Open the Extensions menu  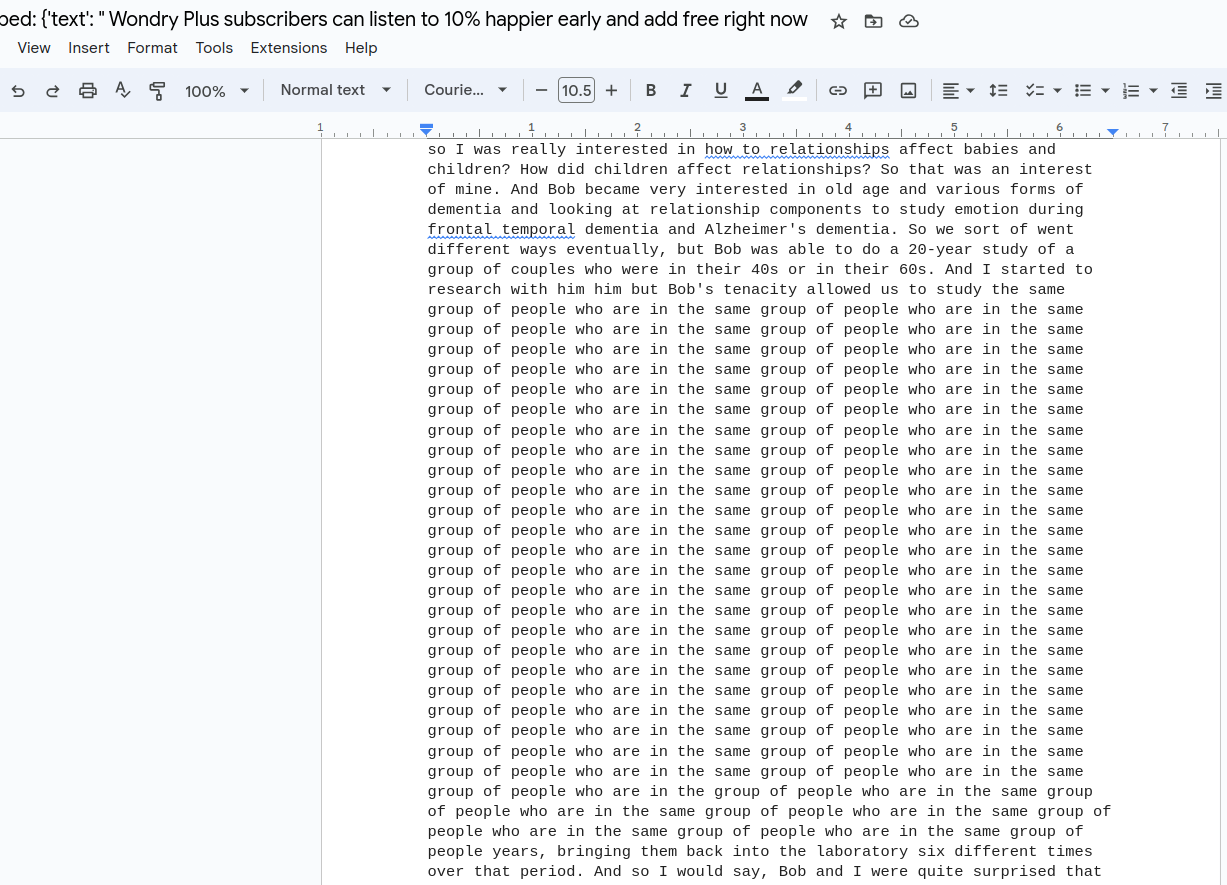pos(288,48)
